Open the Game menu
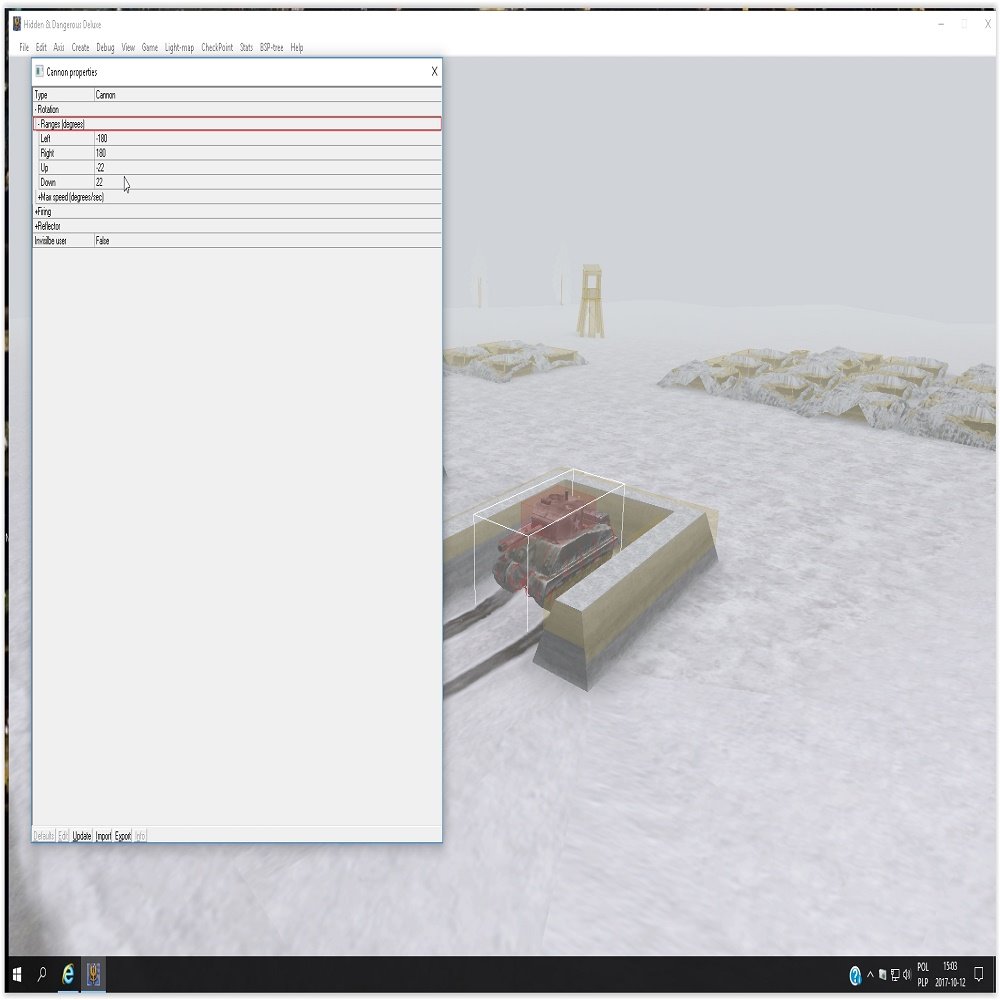The width and height of the screenshot is (1000, 1000). [150, 47]
